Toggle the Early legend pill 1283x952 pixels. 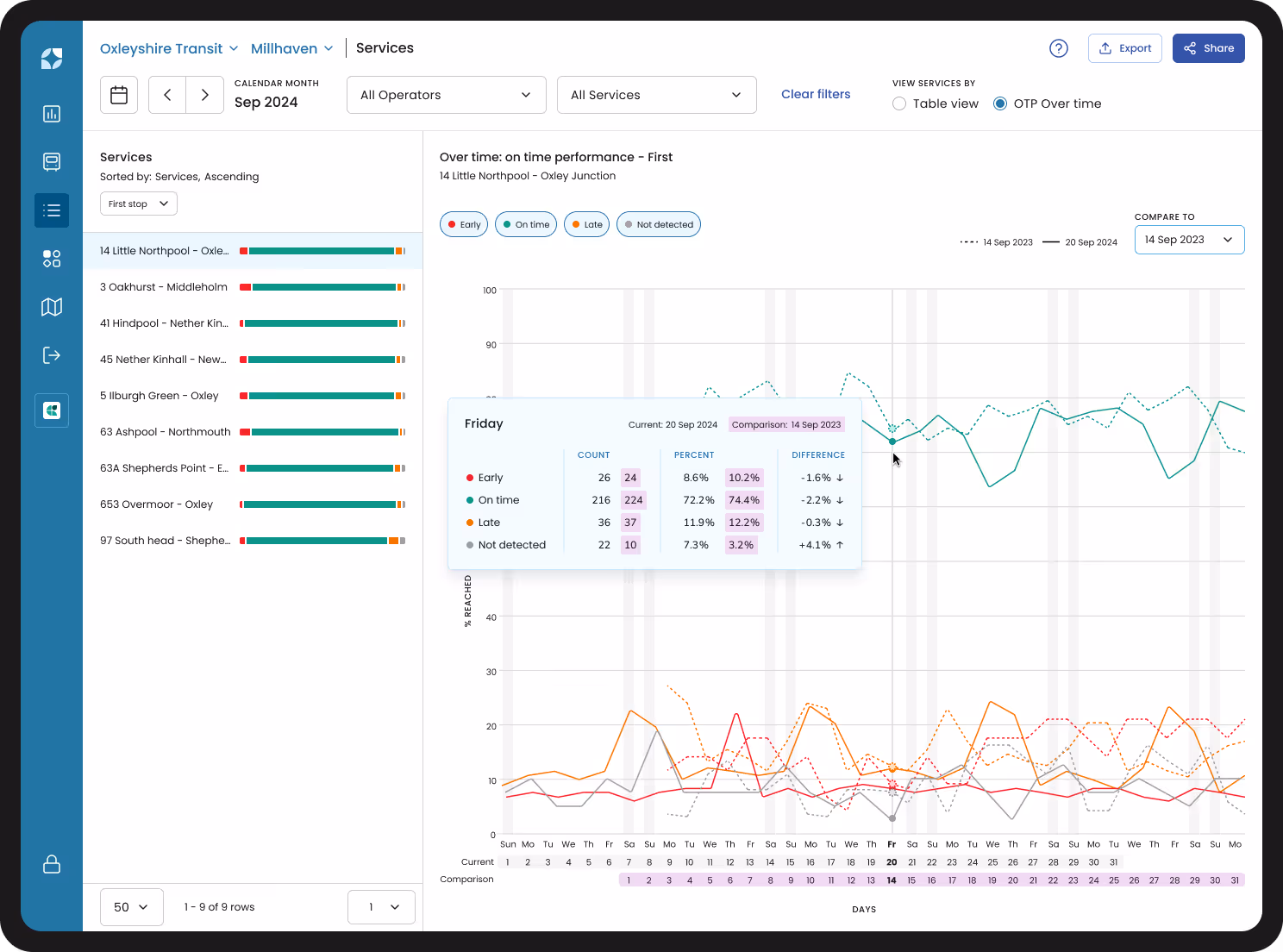pos(463,224)
